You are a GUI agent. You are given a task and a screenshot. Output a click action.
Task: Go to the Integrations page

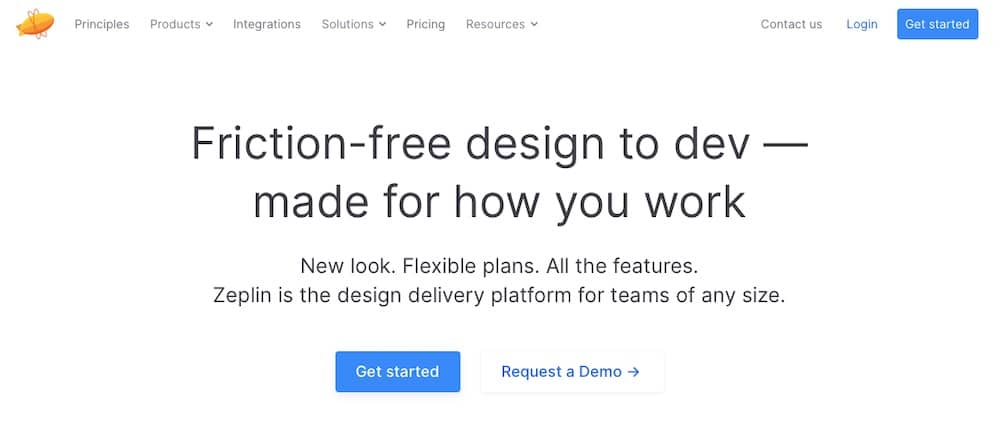pos(267,24)
